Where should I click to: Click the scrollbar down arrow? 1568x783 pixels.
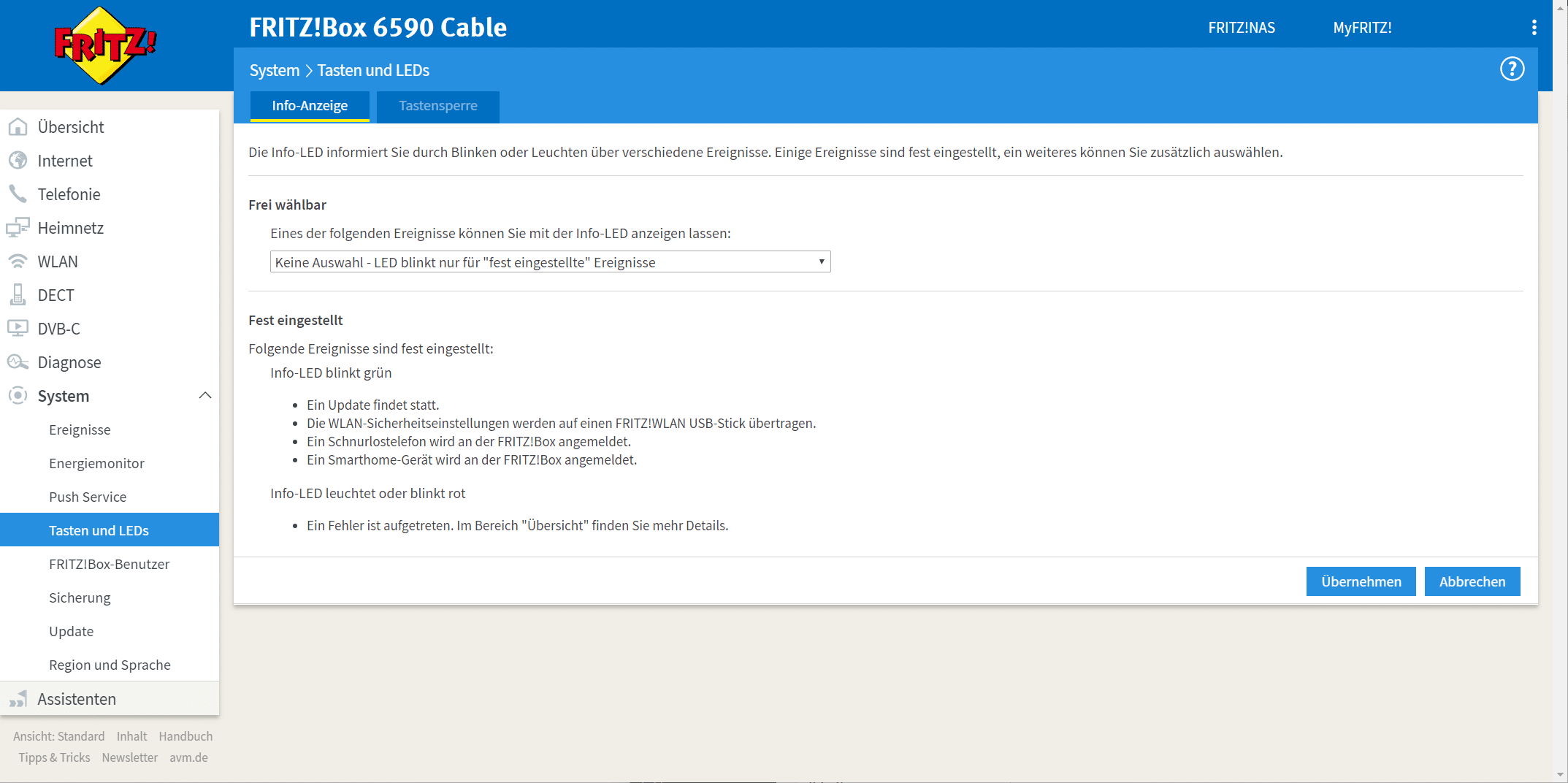(x=1560, y=775)
